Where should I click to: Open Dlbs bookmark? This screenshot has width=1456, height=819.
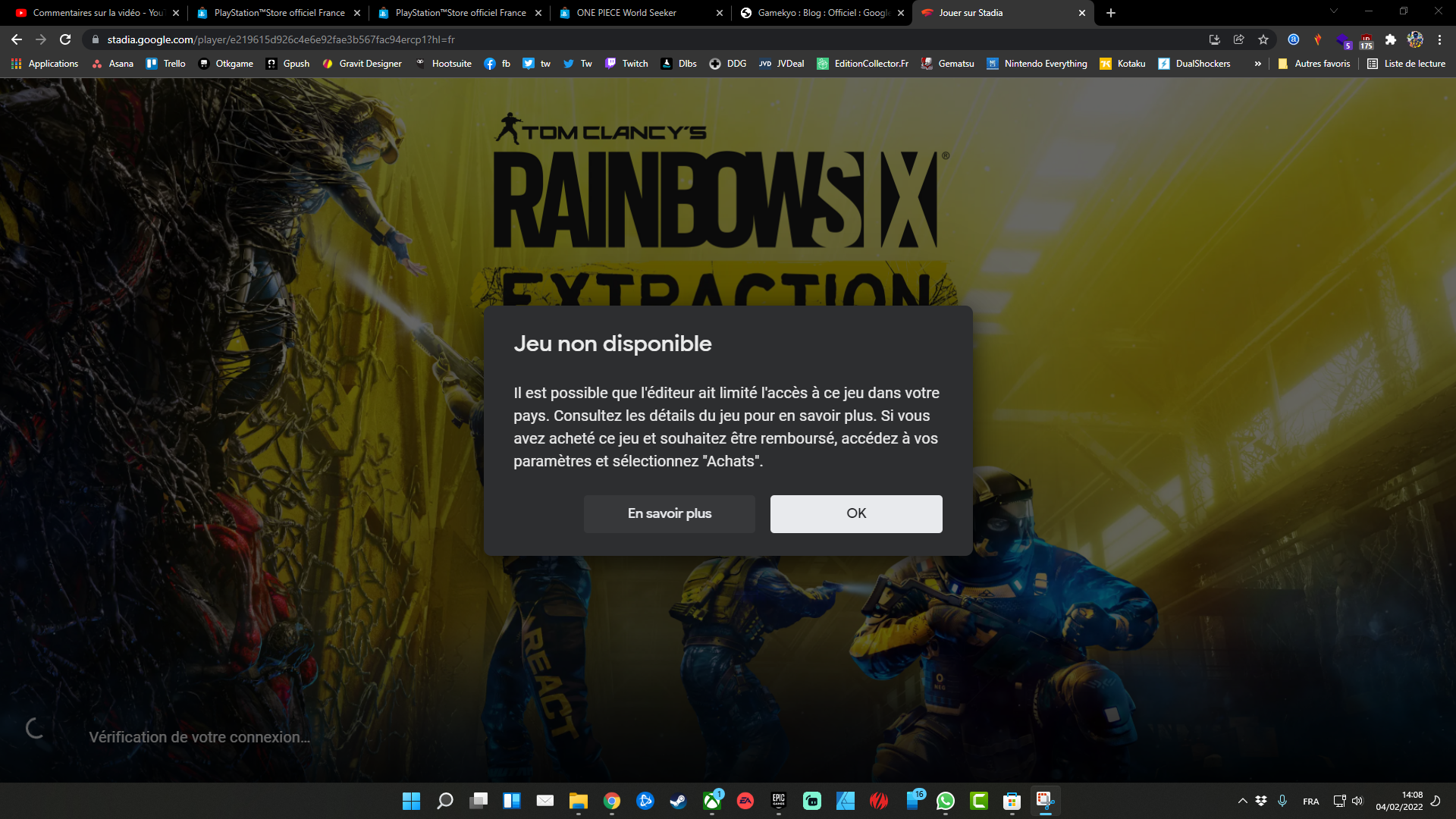tap(679, 64)
